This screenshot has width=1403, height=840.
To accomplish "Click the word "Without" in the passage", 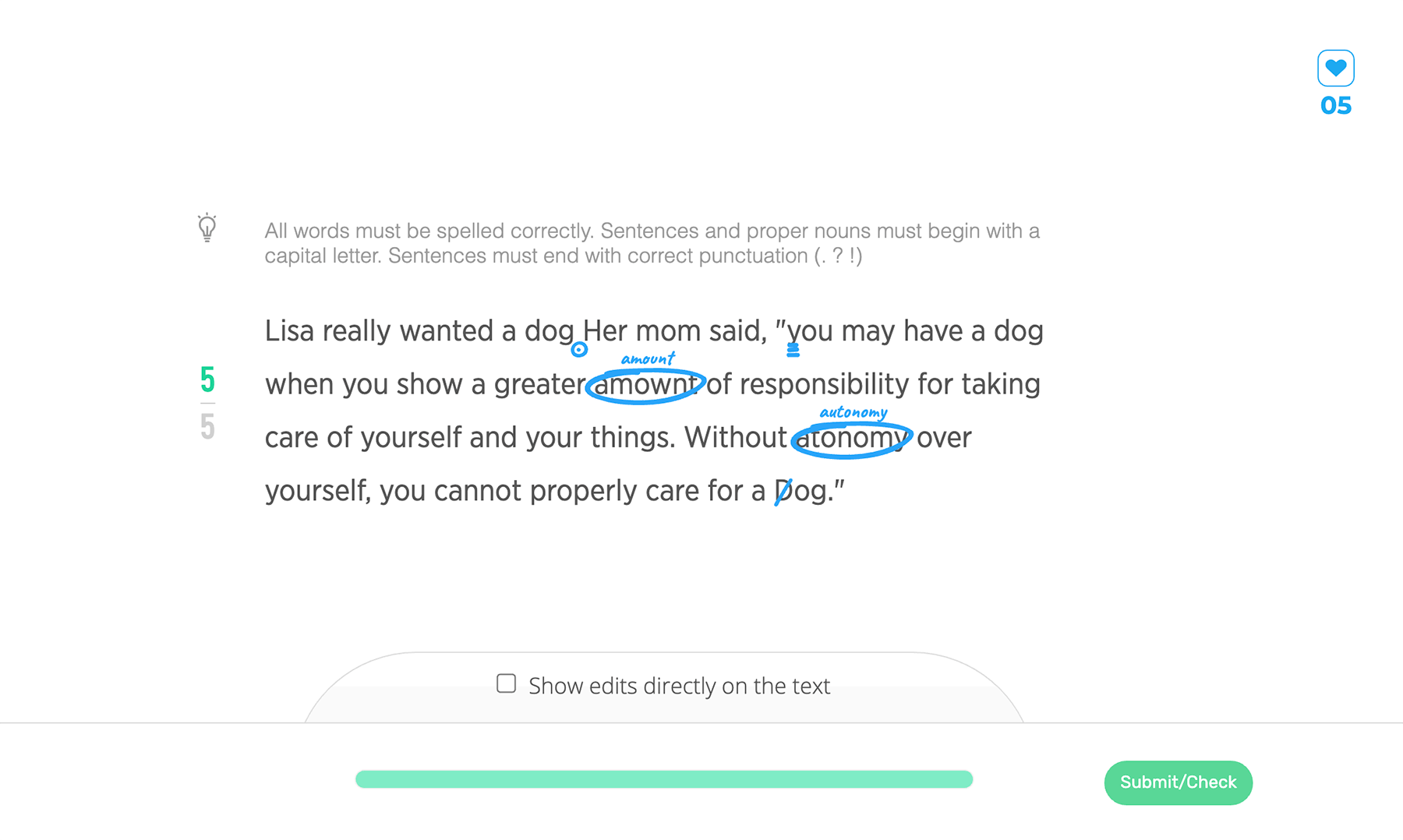I will pyautogui.click(x=735, y=438).
